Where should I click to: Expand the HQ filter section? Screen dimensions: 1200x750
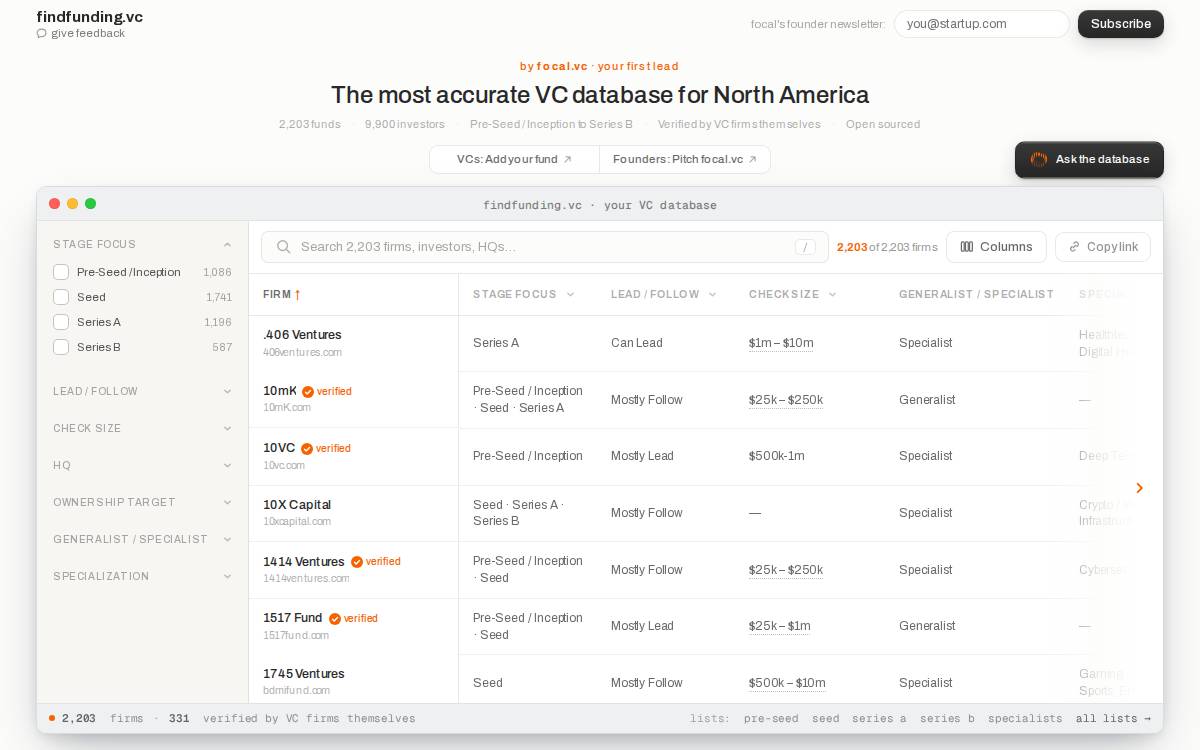[x=142, y=465]
